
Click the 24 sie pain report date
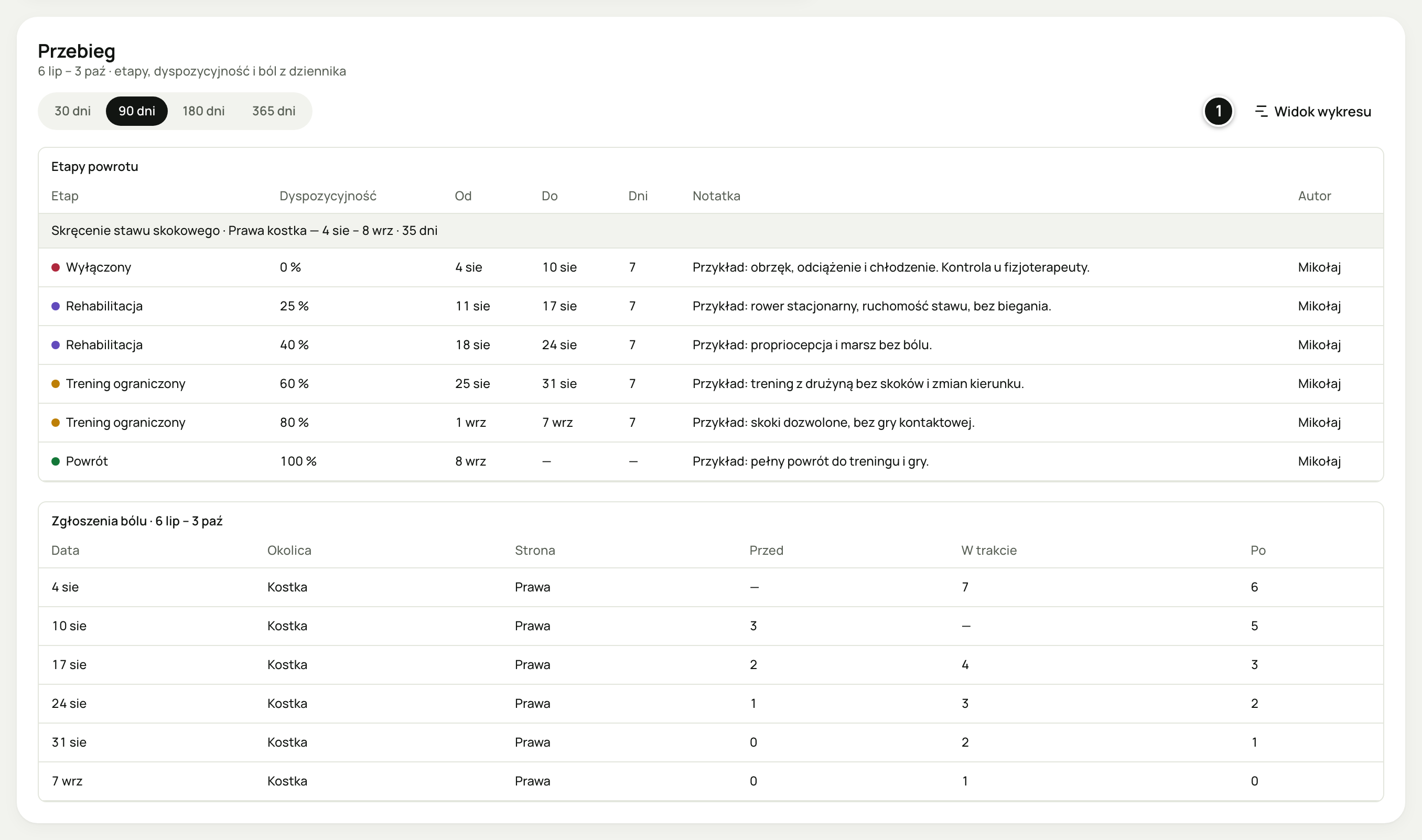pos(69,704)
